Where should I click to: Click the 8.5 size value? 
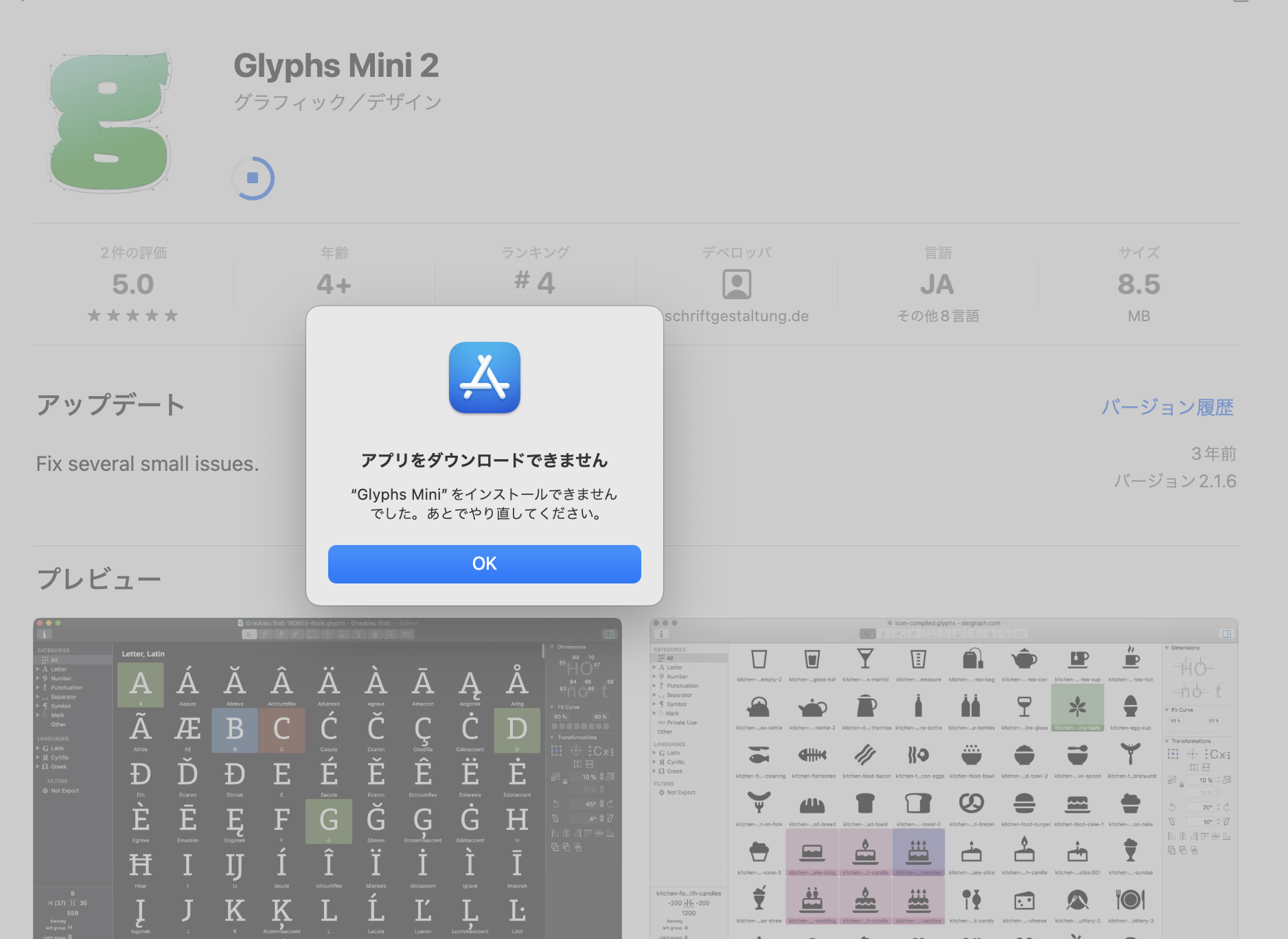point(1139,284)
